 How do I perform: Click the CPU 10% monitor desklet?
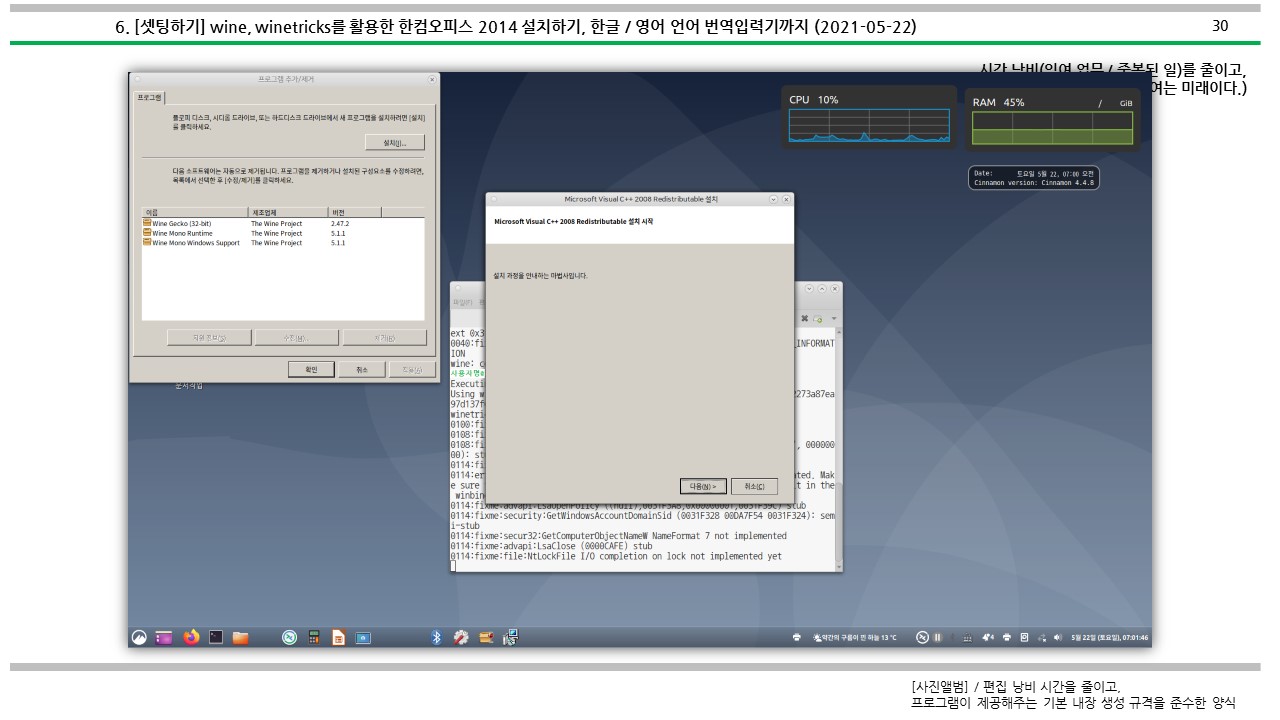coord(869,117)
